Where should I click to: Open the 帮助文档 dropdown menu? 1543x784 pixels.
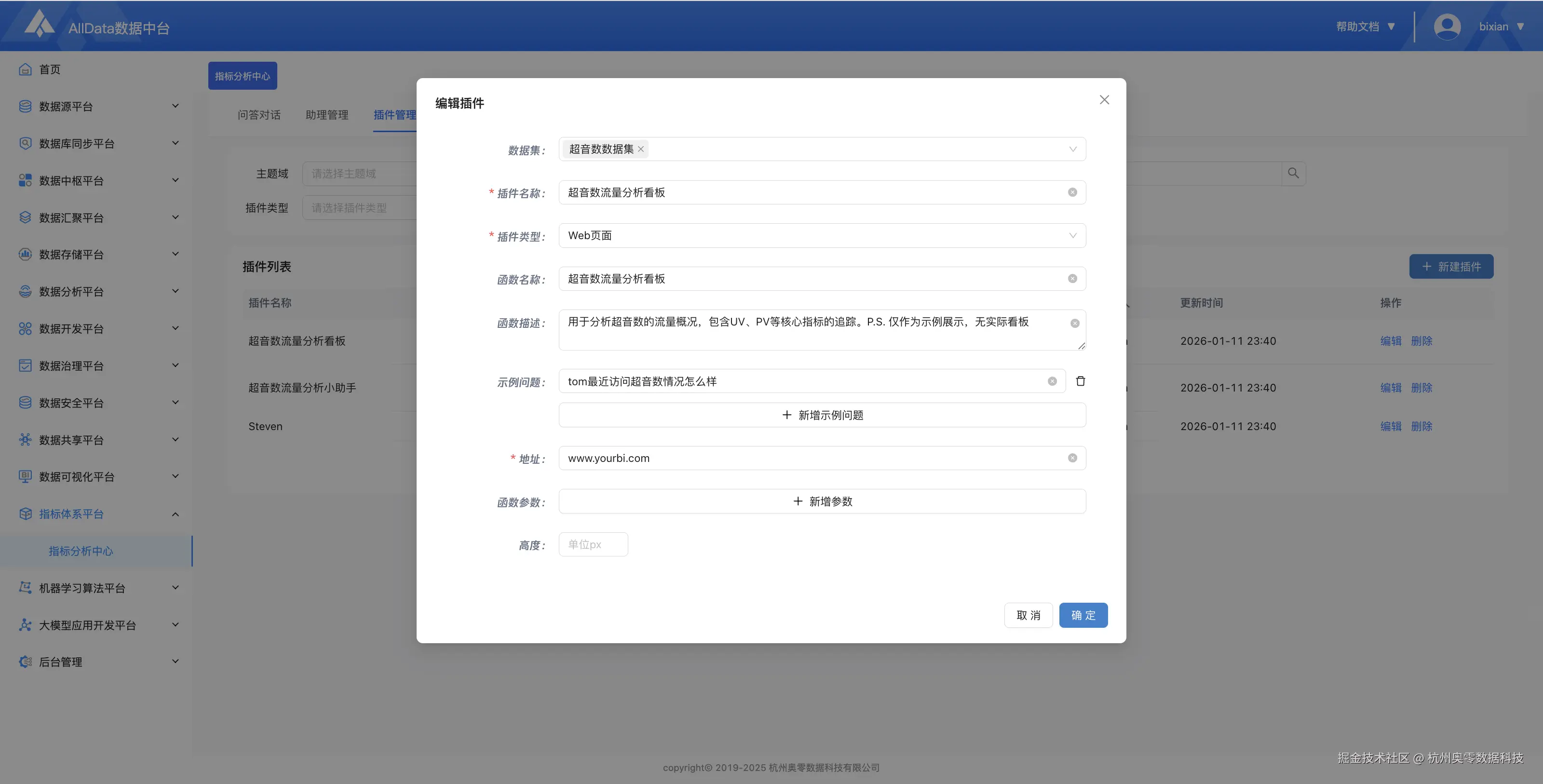[1365, 27]
